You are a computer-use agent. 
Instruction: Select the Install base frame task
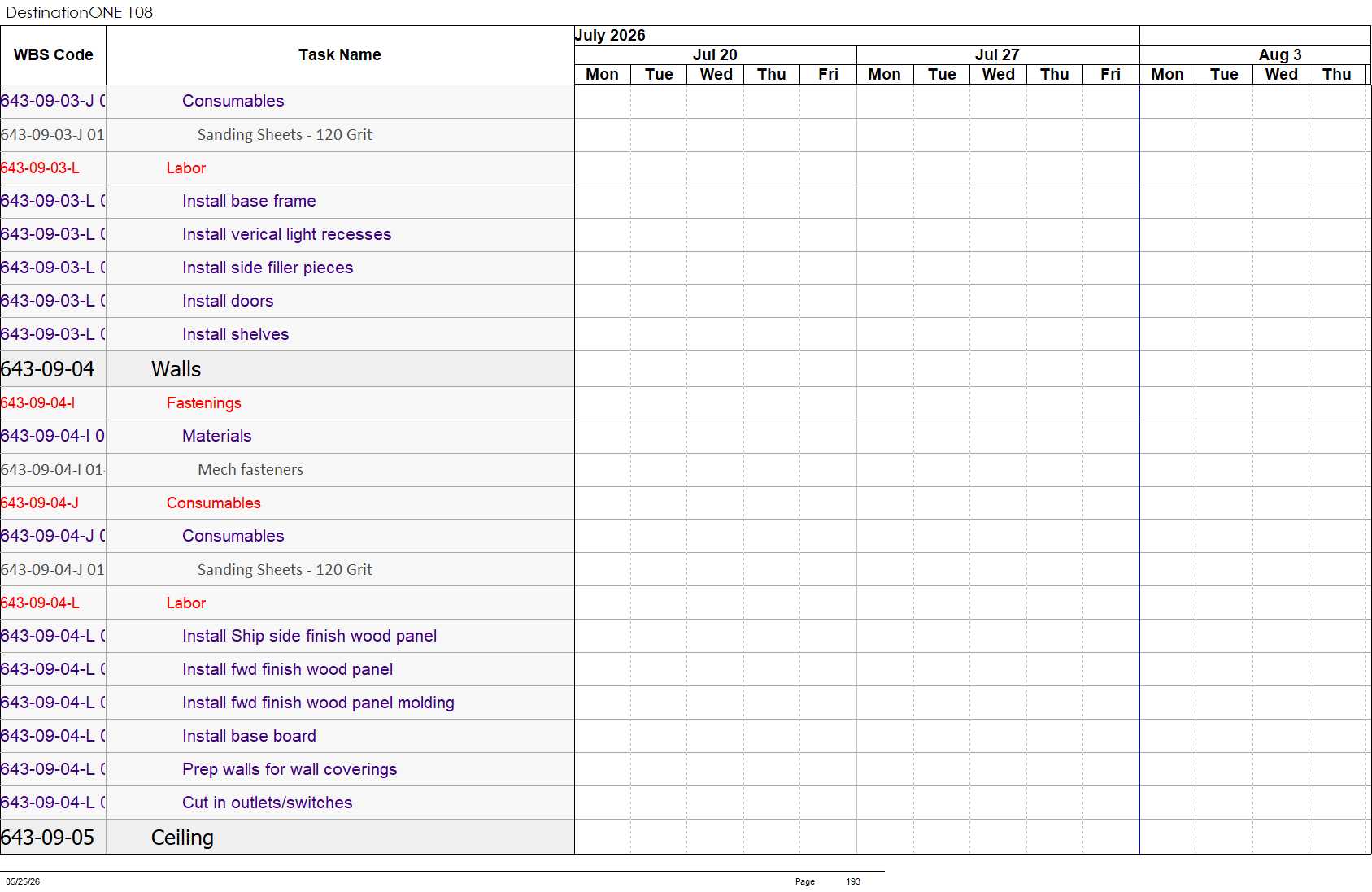point(249,201)
